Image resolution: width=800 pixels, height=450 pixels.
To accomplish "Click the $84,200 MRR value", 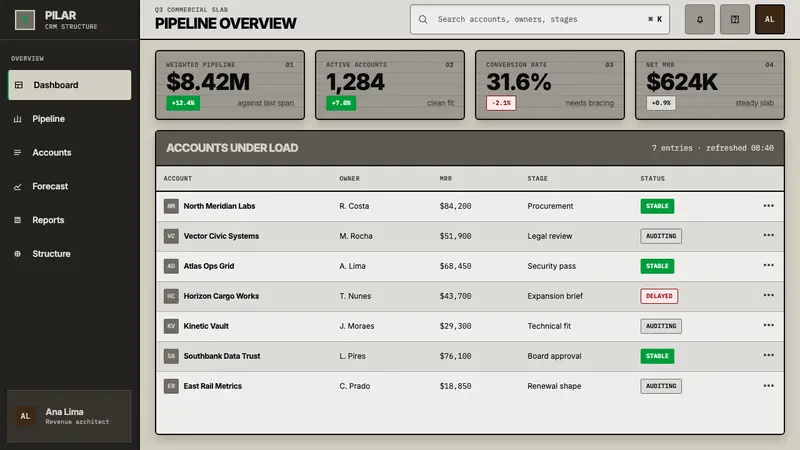I will pos(455,206).
